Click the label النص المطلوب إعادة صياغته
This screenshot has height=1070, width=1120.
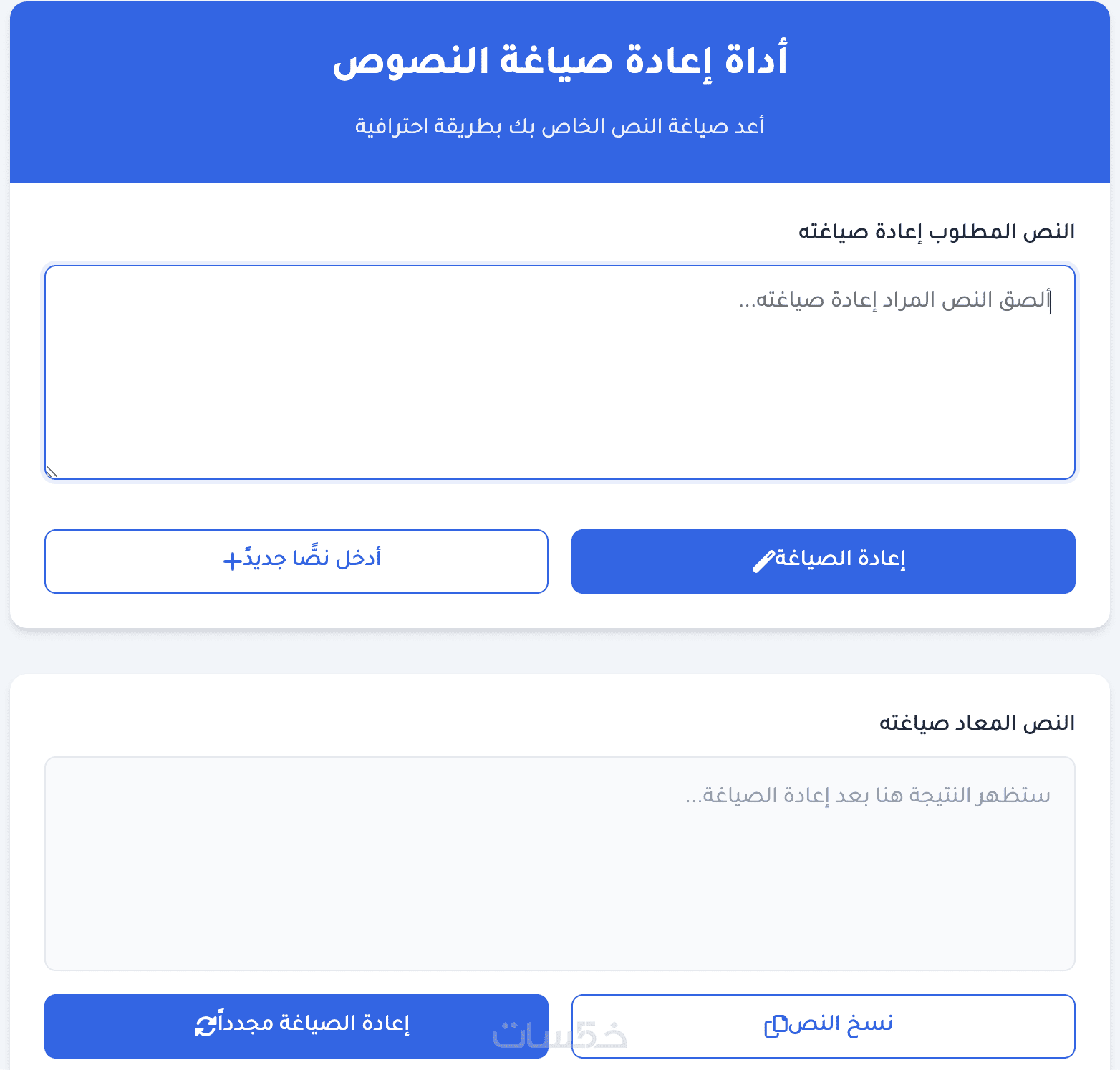point(936,232)
